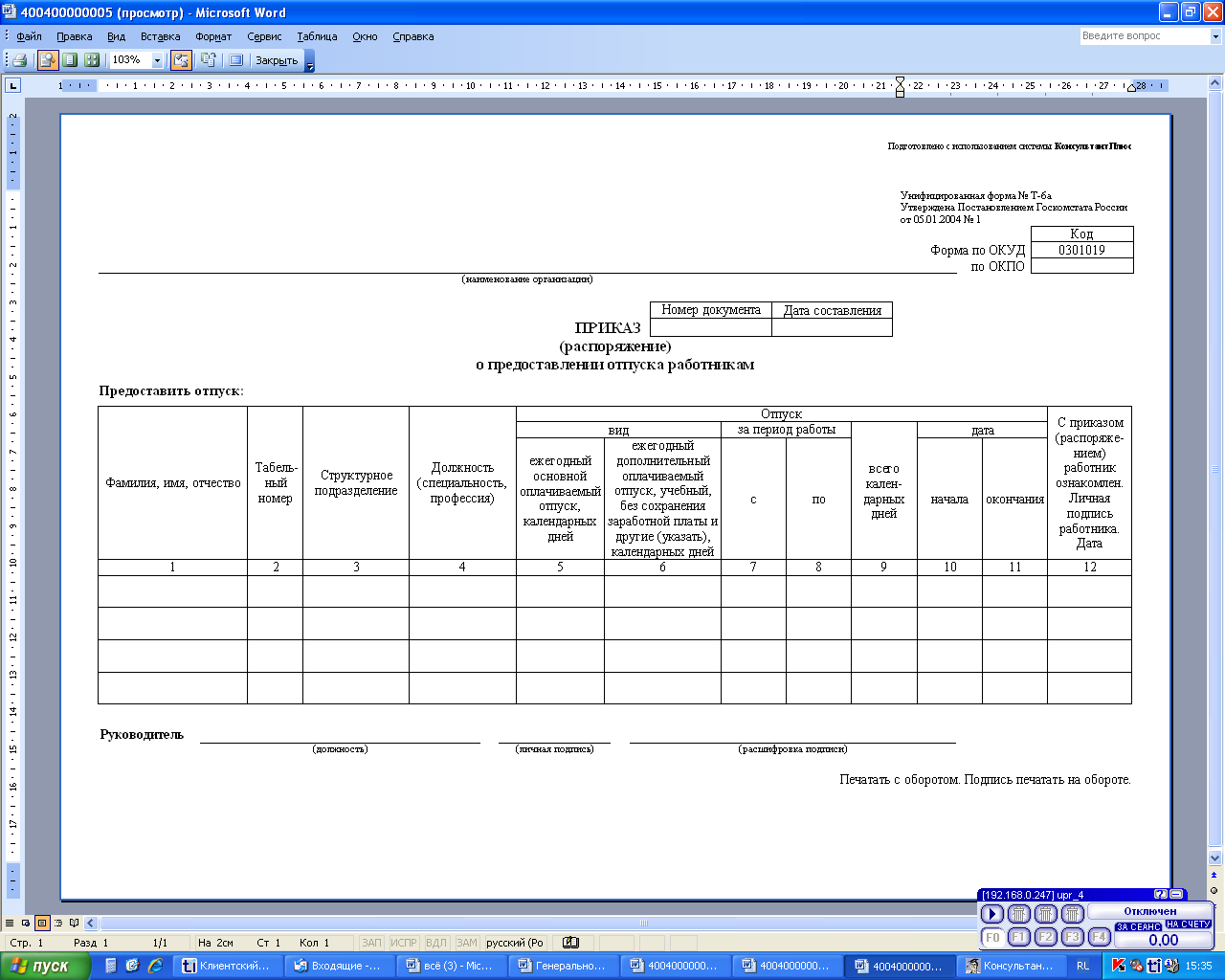This screenshot has height=980, width=1225.
Task: Click the Отключен status button
Action: pyautogui.click(x=1150, y=911)
